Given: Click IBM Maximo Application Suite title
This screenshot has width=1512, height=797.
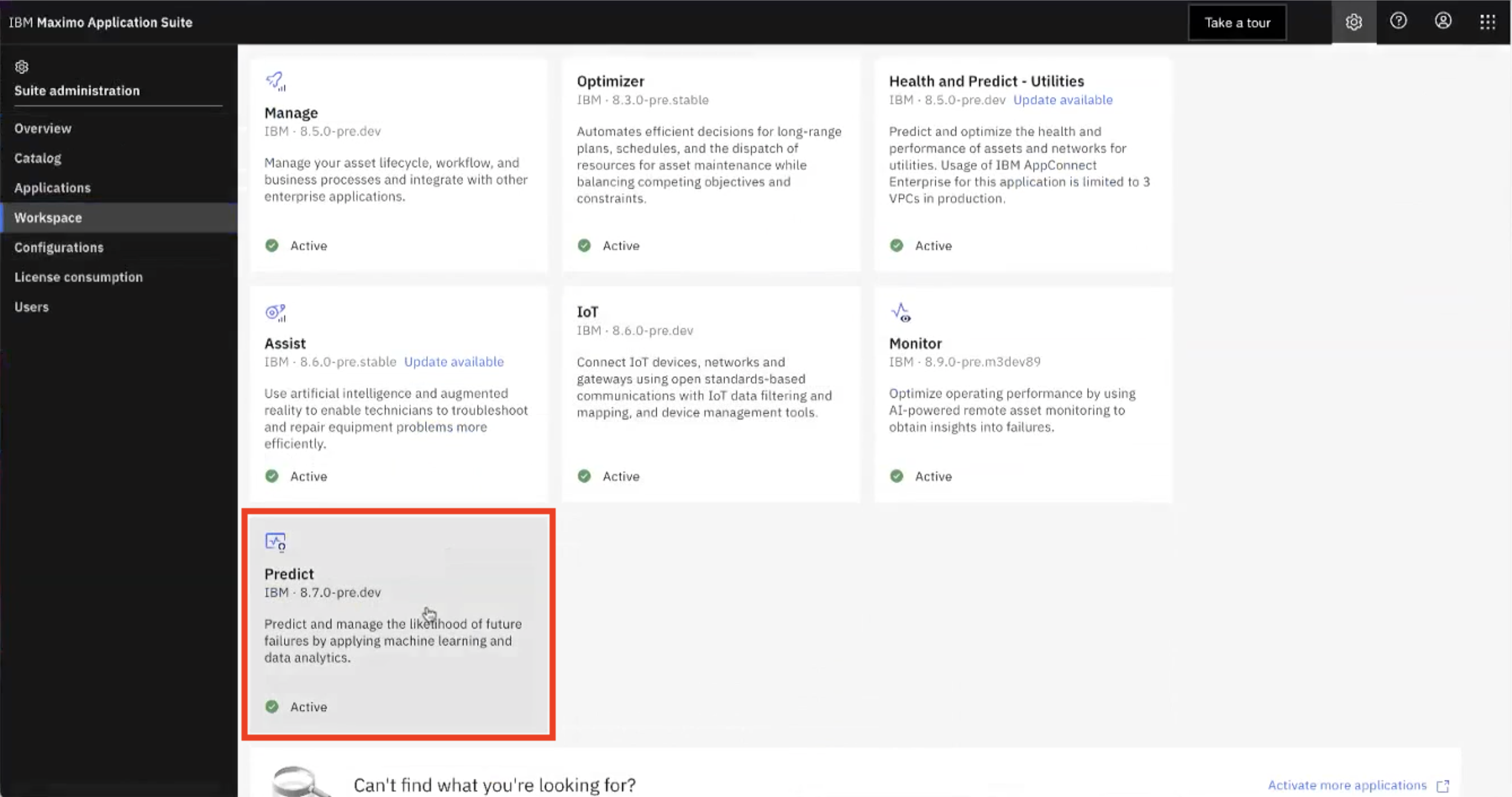Looking at the screenshot, I should coord(100,22).
